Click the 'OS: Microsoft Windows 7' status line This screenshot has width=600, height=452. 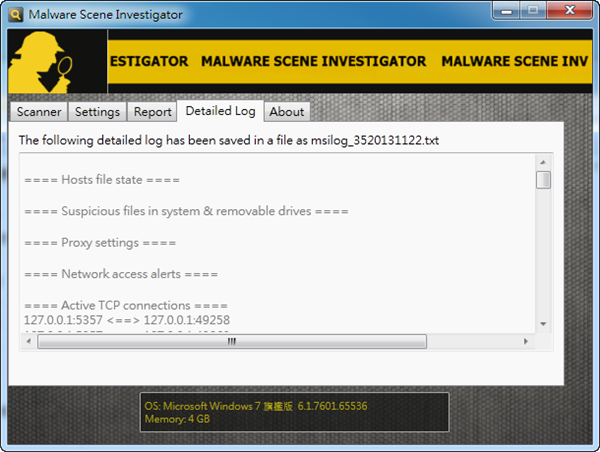(x=256, y=406)
